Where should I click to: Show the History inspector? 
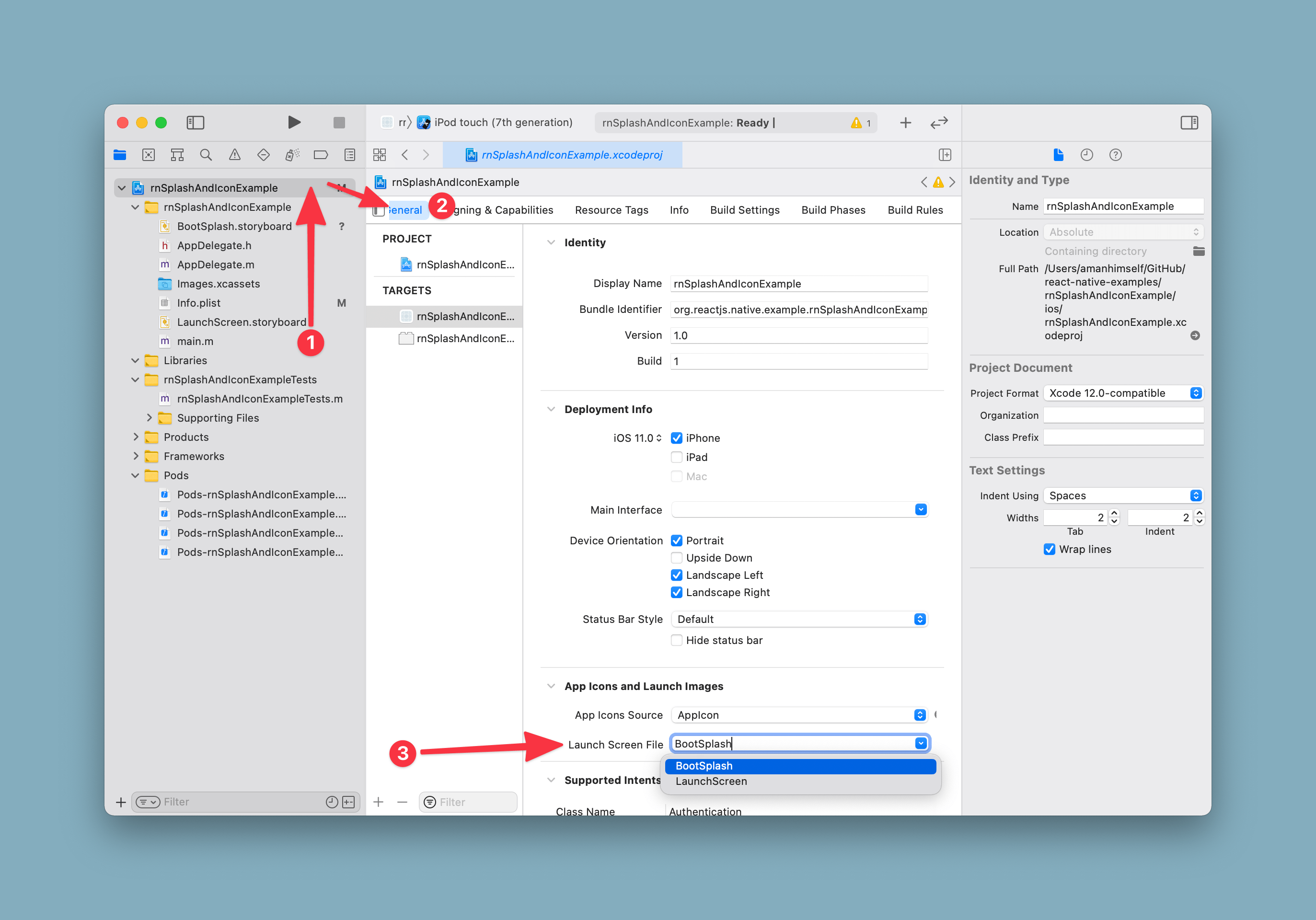point(1087,155)
